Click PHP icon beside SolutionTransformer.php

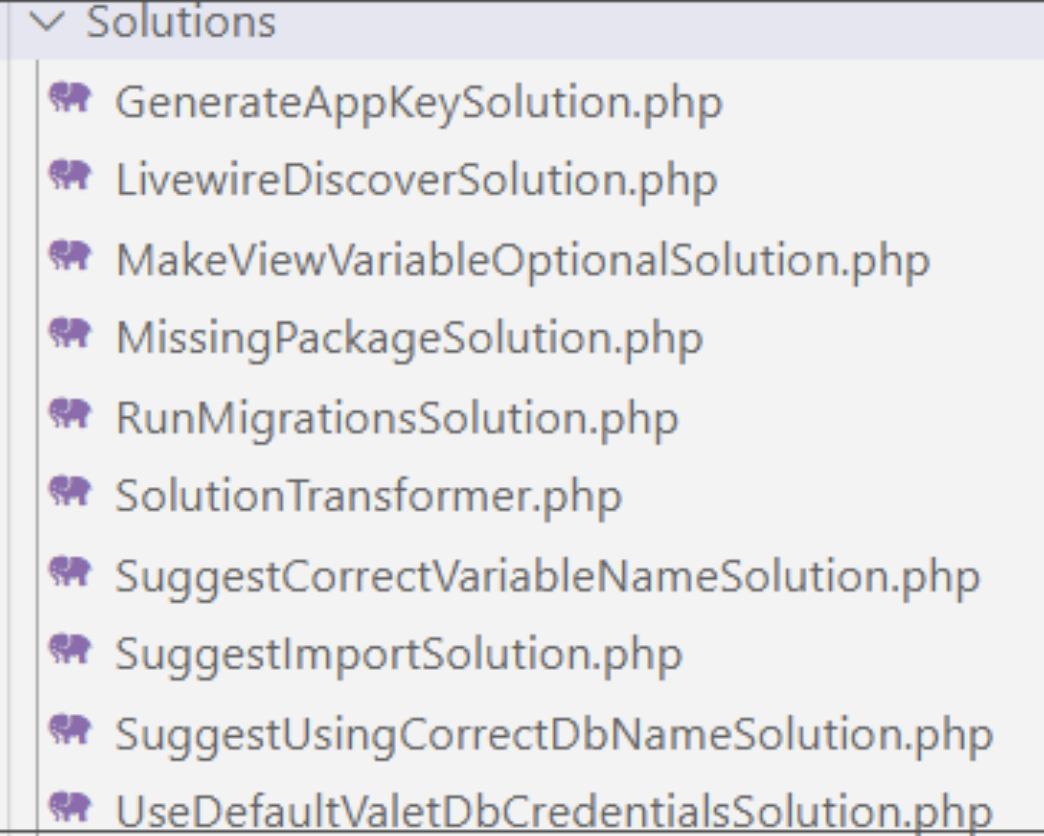[x=70, y=492]
